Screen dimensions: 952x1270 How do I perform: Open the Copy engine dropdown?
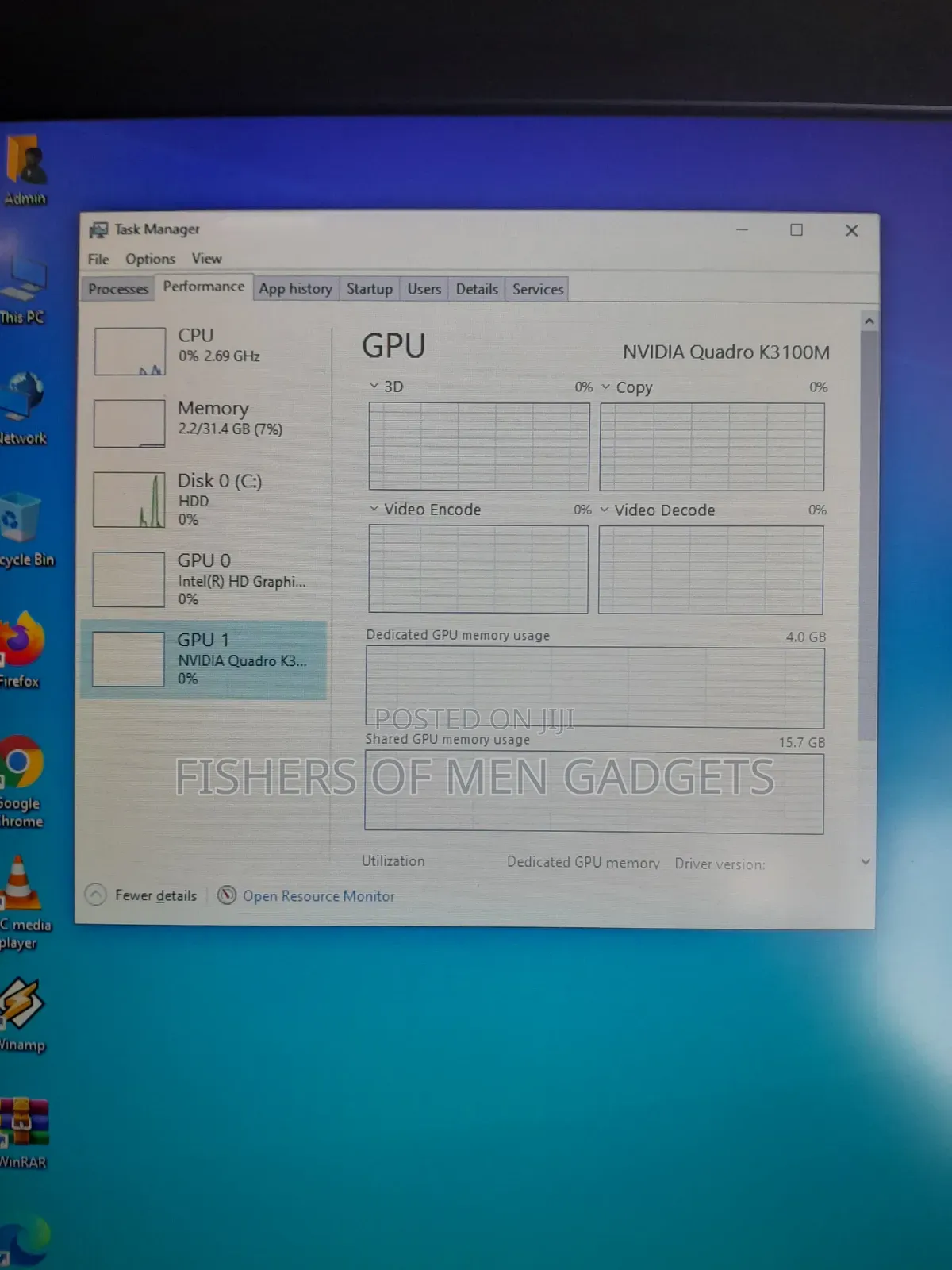click(606, 387)
